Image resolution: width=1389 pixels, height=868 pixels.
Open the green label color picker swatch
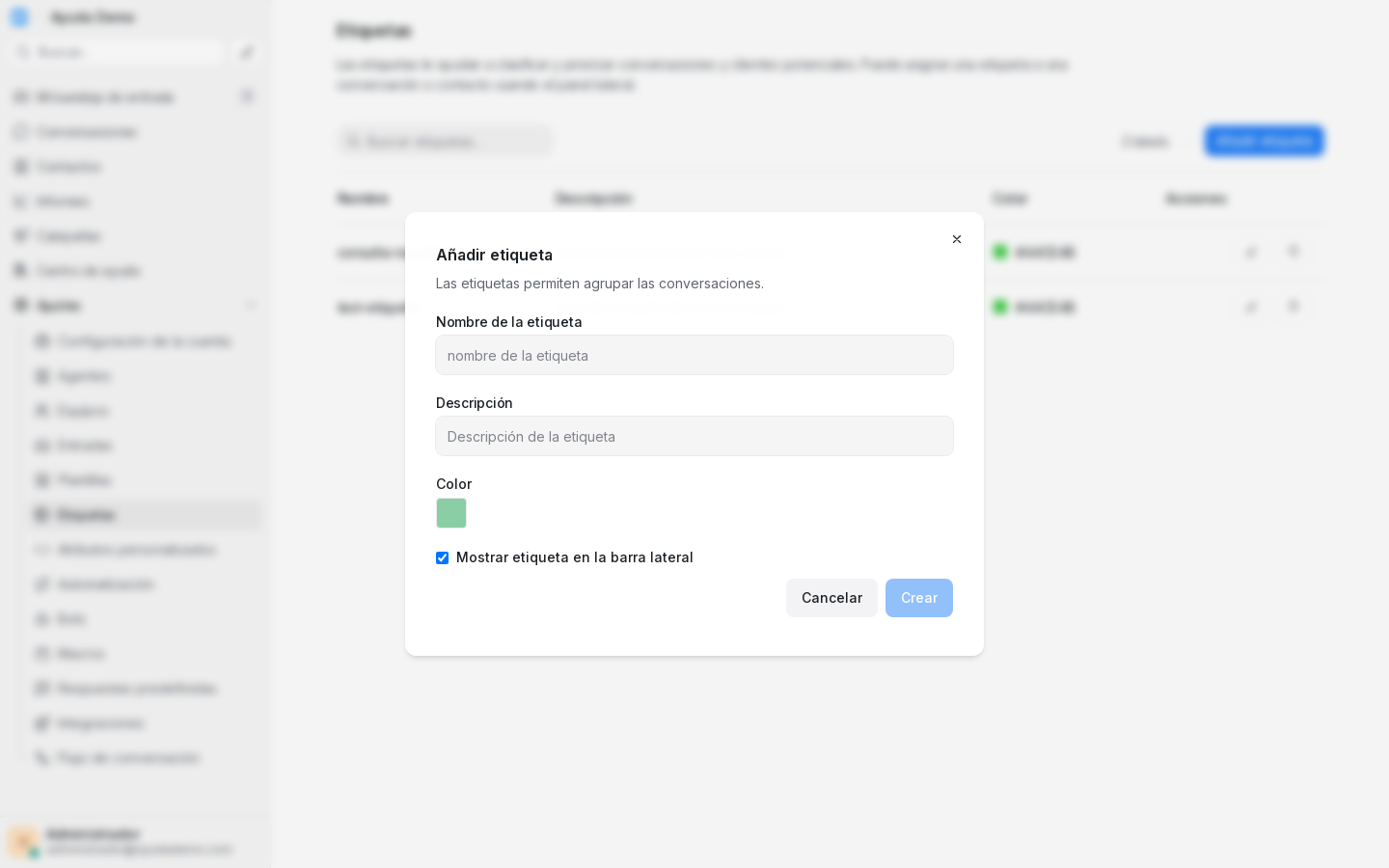click(451, 513)
